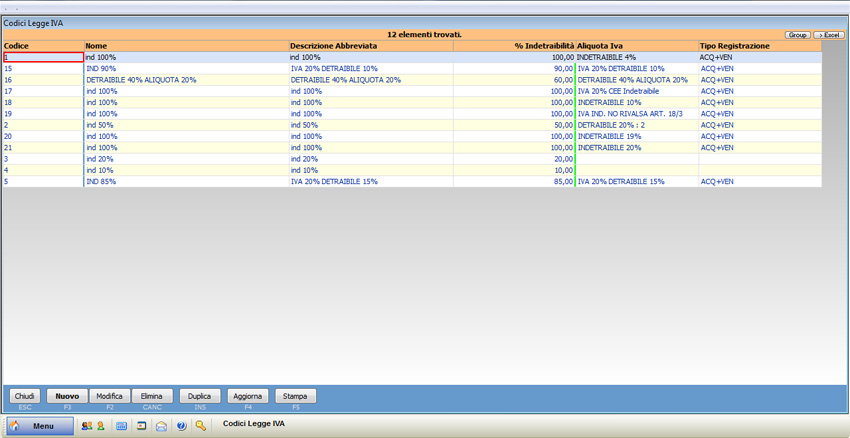The width and height of the screenshot is (850, 438).
Task: Create a new record with Nuovo
Action: click(67, 396)
